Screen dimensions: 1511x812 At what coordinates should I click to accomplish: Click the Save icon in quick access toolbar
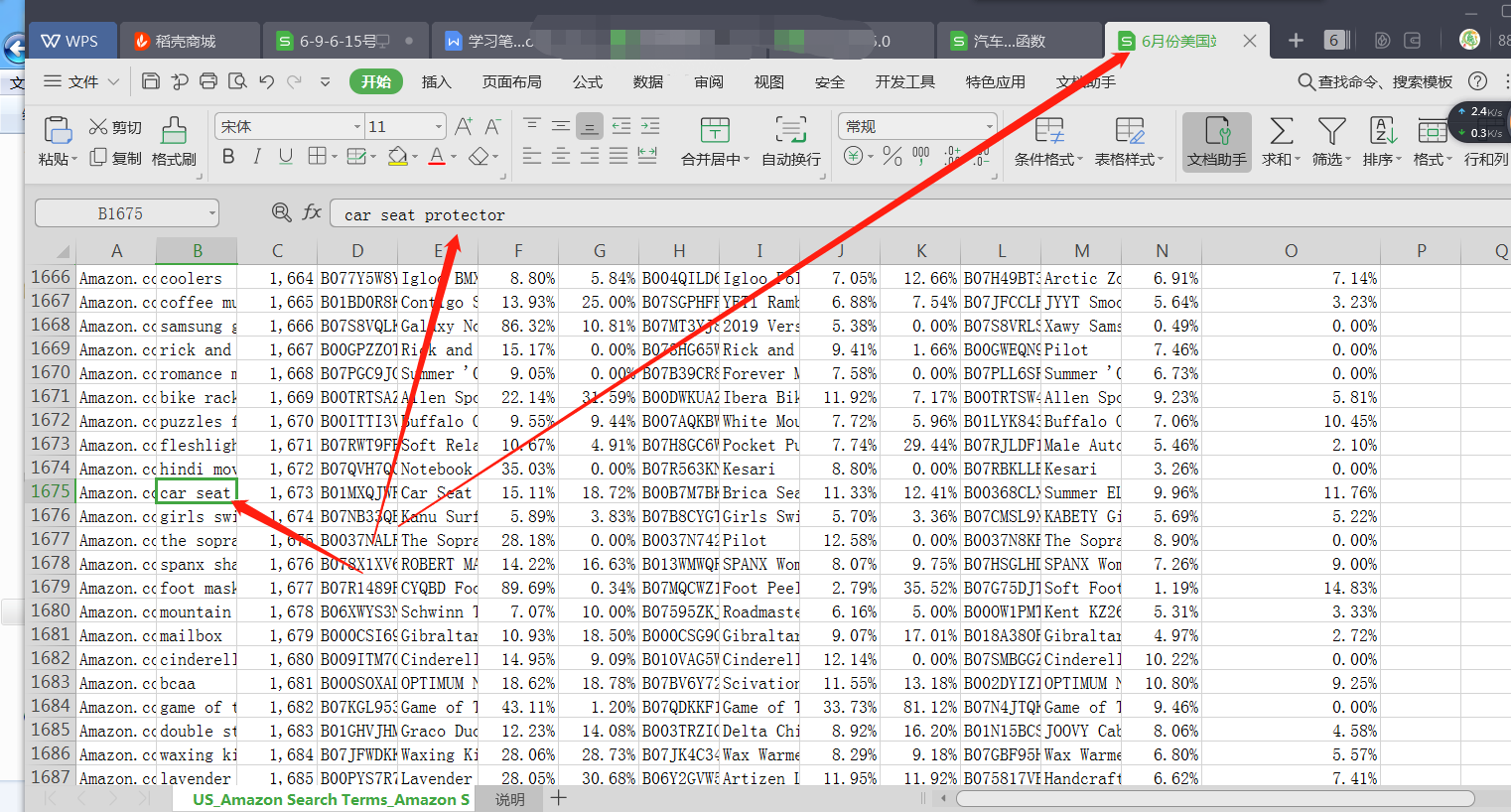coord(151,81)
